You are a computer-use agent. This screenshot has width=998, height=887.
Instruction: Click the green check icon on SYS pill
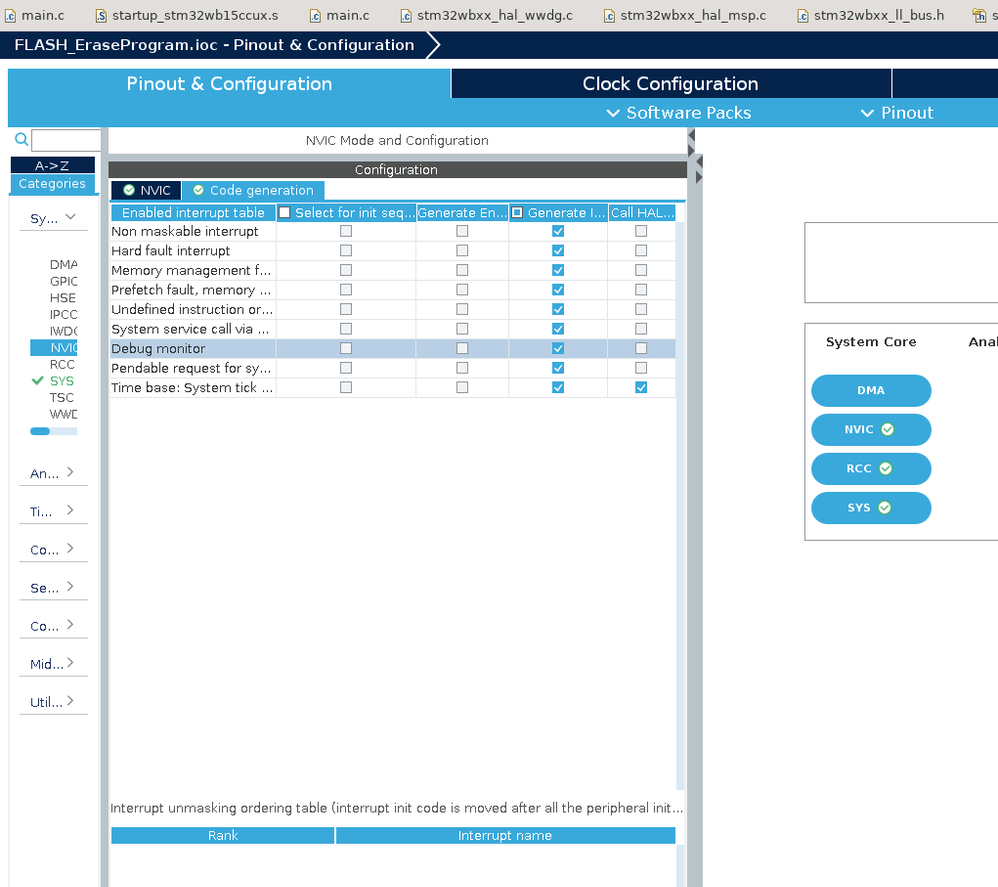point(885,508)
